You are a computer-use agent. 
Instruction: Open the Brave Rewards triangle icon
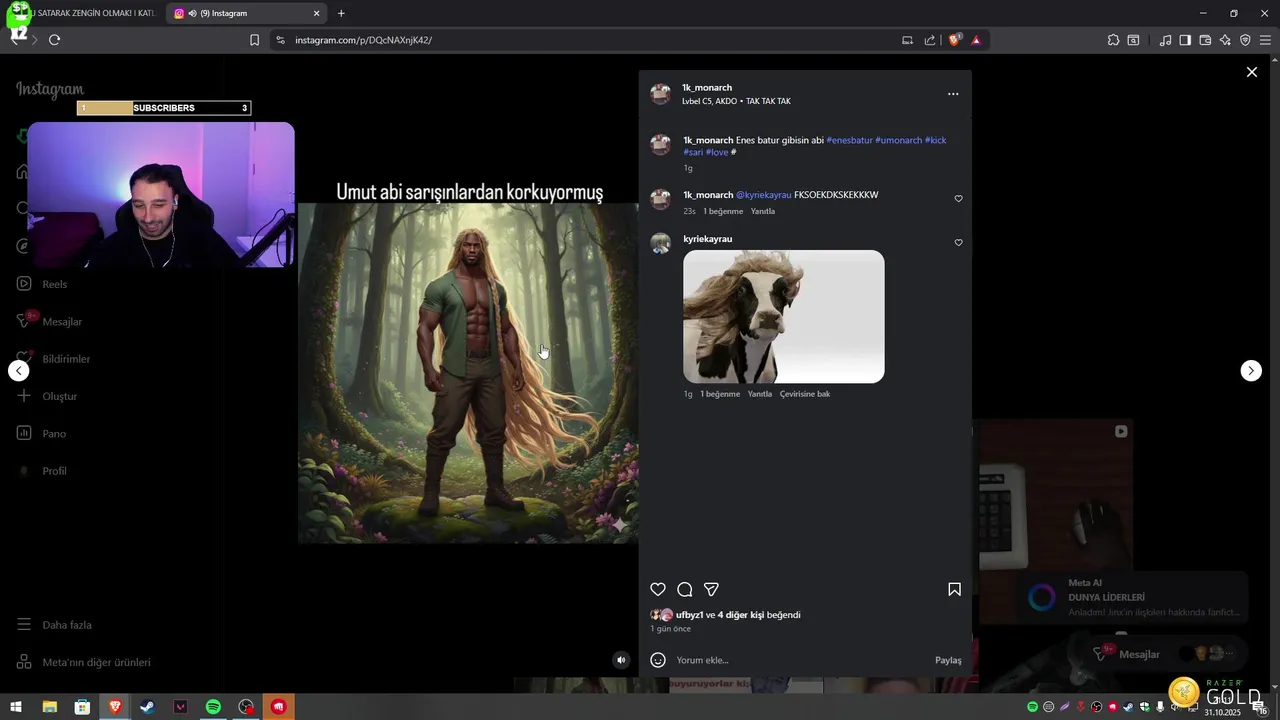[x=976, y=40]
